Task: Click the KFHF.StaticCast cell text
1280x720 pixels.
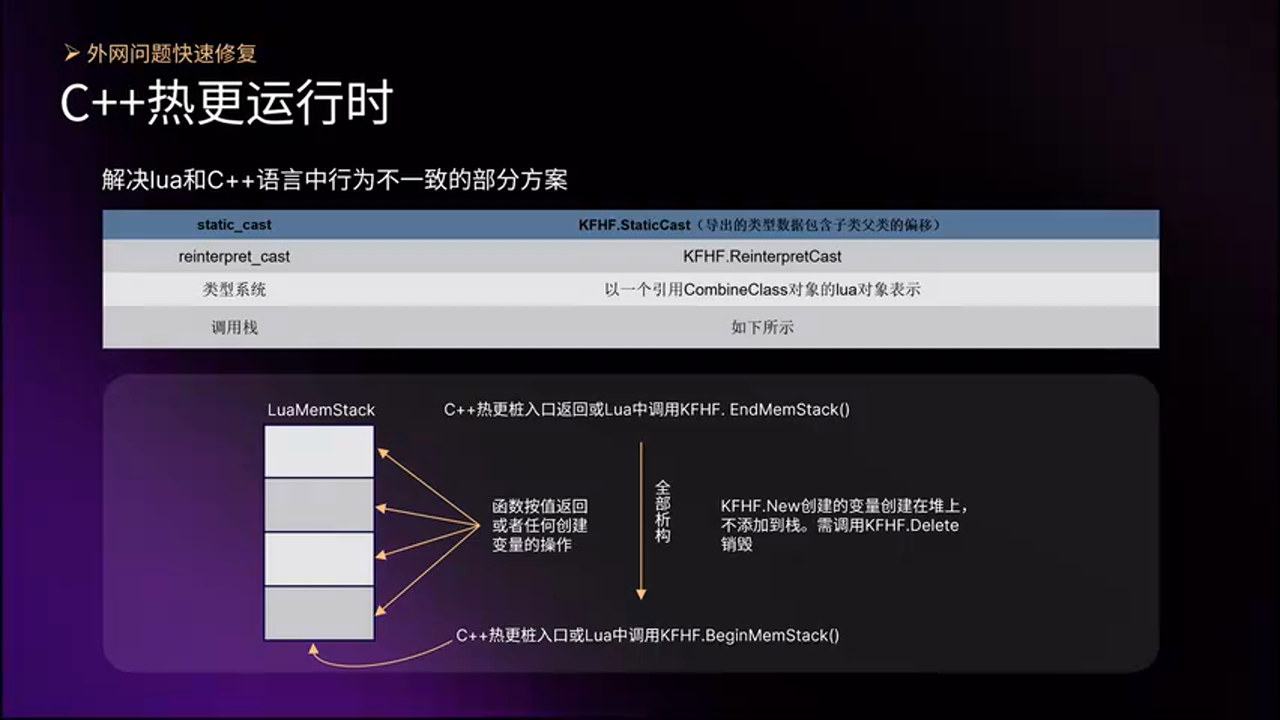Action: pyautogui.click(x=762, y=225)
